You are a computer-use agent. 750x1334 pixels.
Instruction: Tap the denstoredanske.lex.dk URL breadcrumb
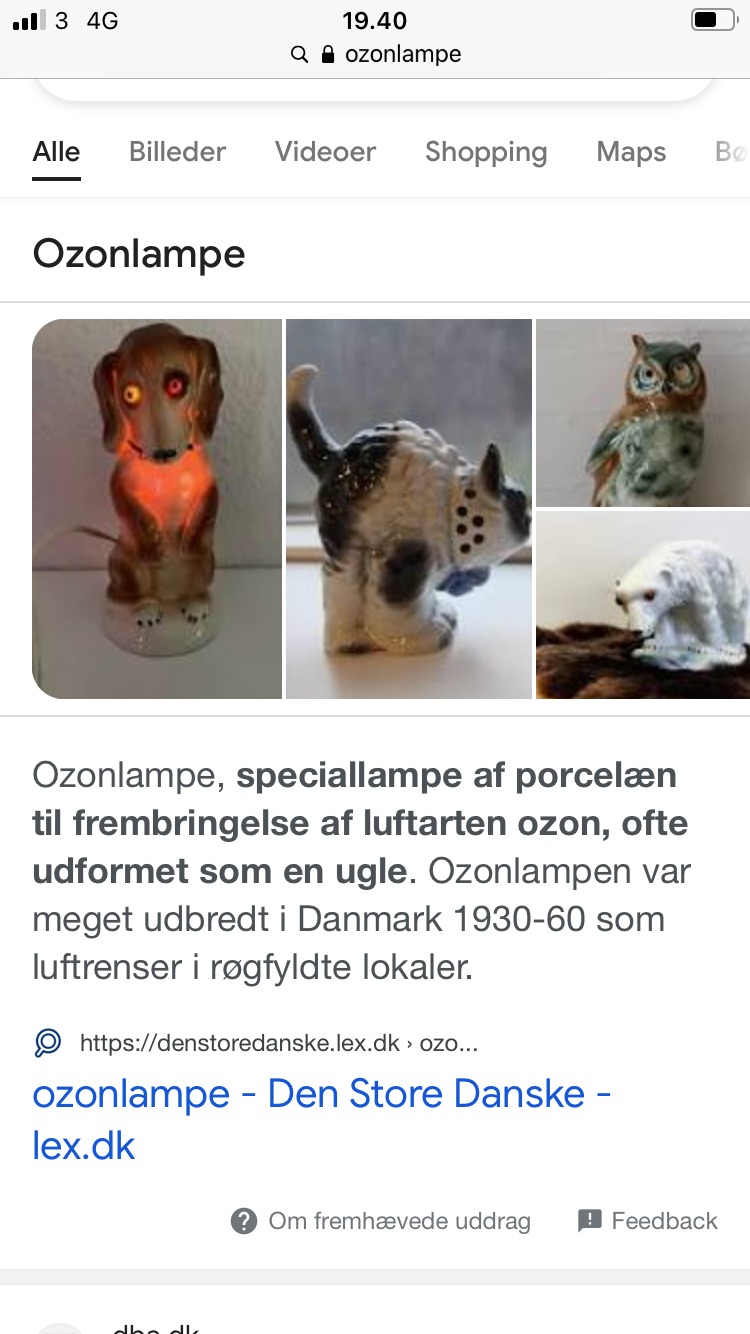(279, 1044)
